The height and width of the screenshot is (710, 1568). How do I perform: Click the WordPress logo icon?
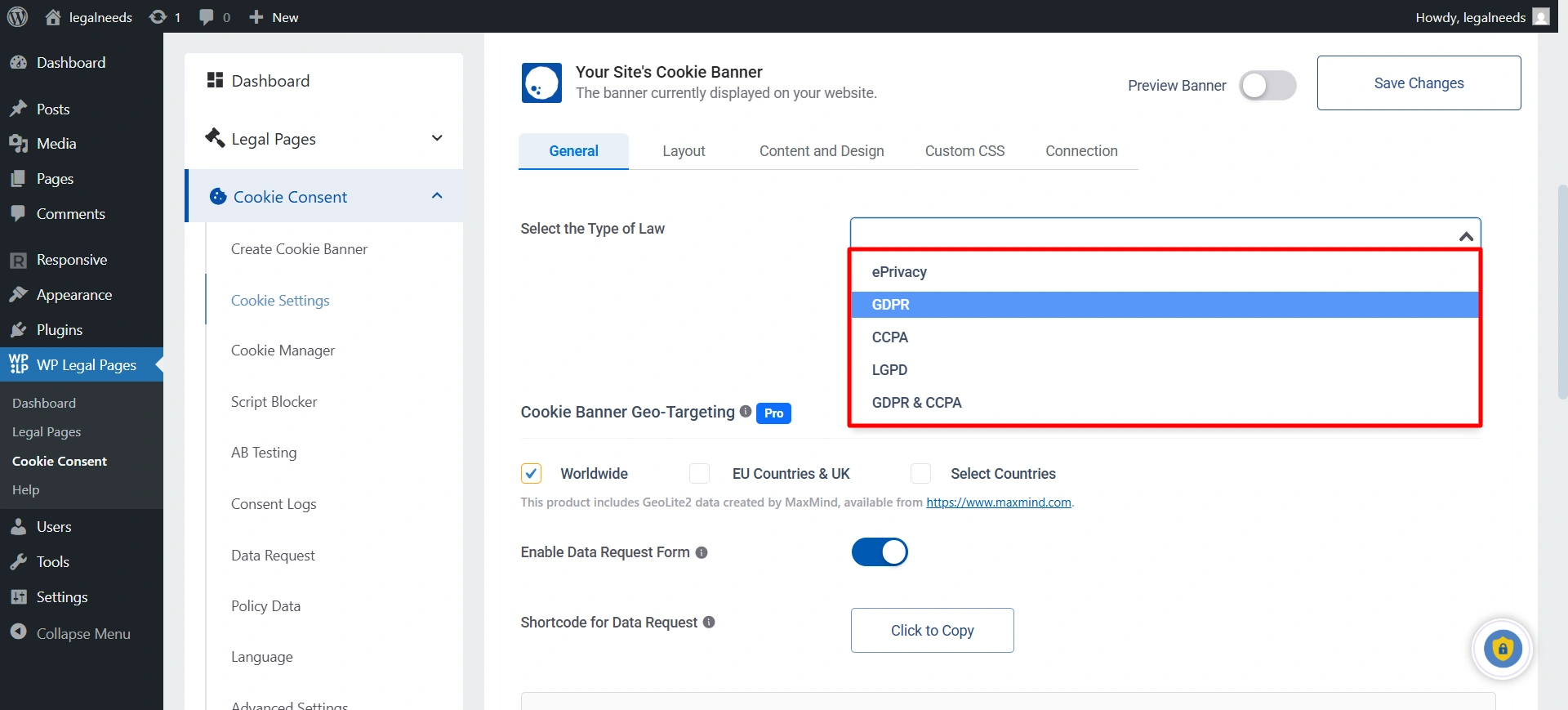(x=17, y=16)
